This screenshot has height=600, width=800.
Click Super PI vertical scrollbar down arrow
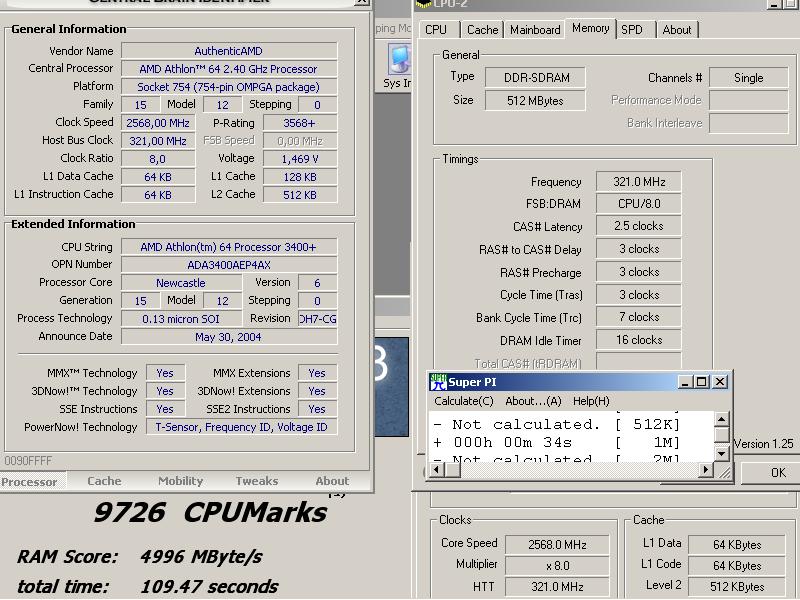coord(721,454)
